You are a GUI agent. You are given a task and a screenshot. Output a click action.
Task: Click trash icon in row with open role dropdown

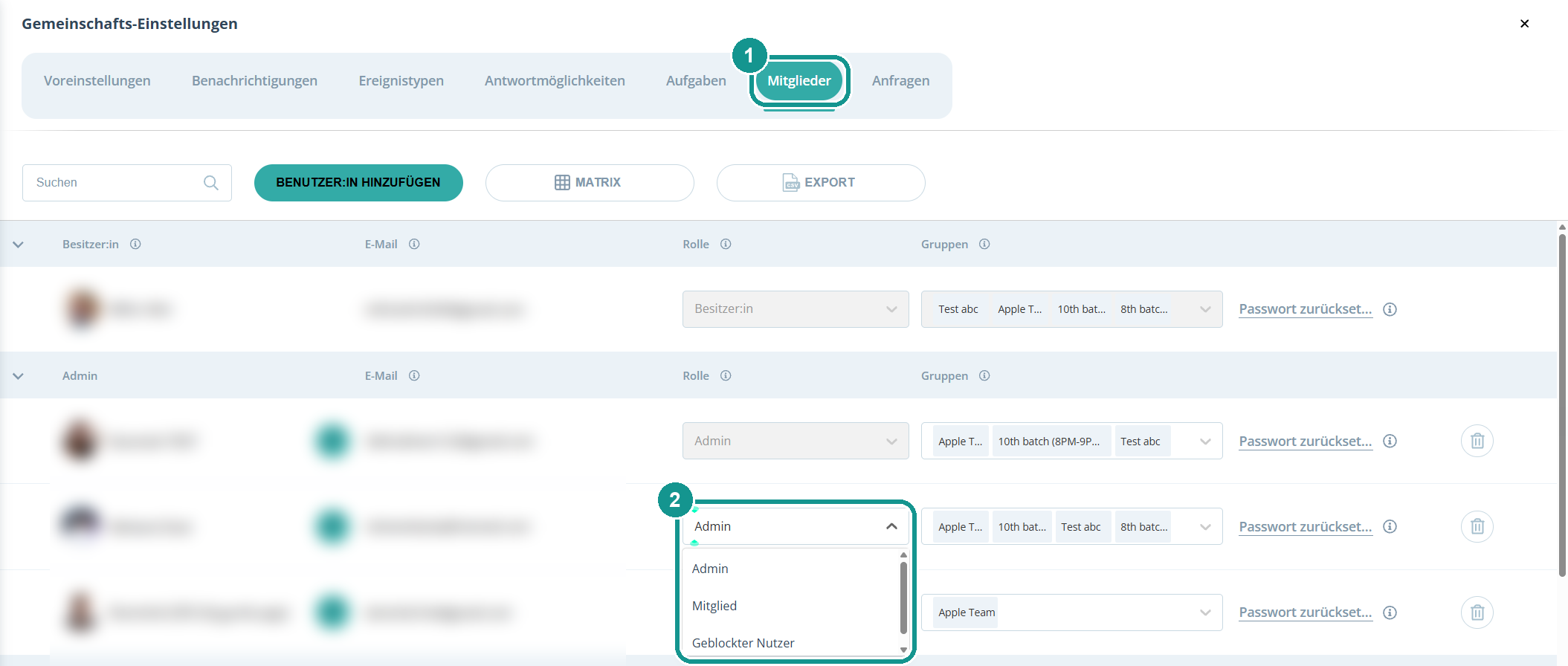(x=1477, y=526)
